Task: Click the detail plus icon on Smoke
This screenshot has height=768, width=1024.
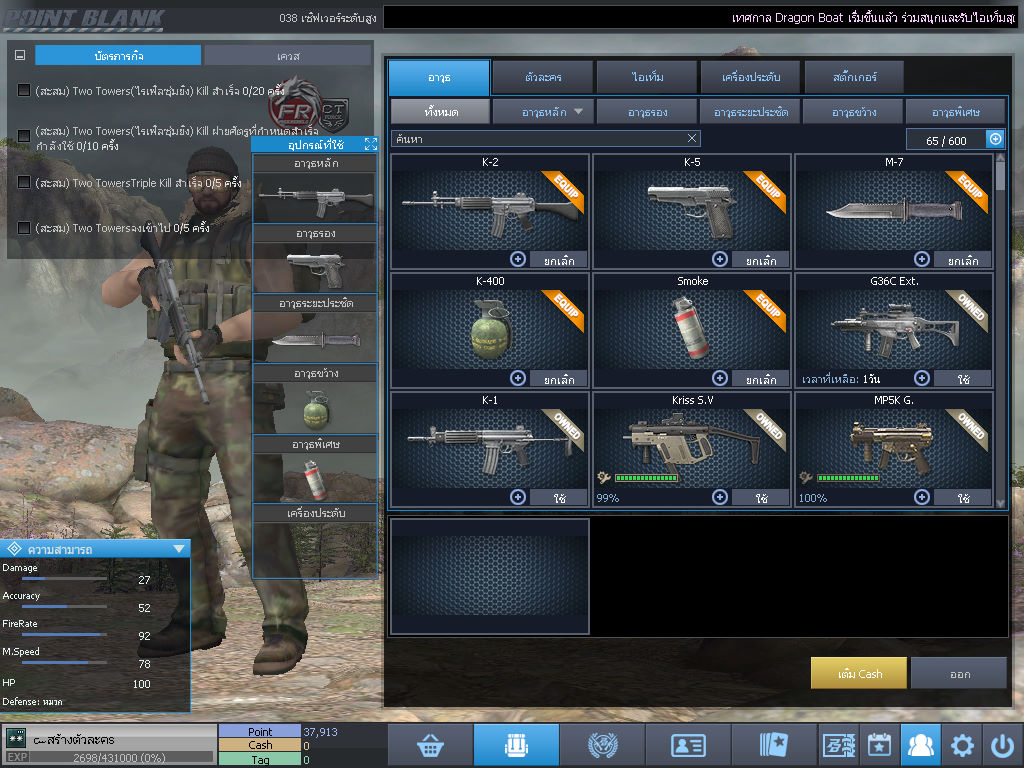Action: click(720, 378)
